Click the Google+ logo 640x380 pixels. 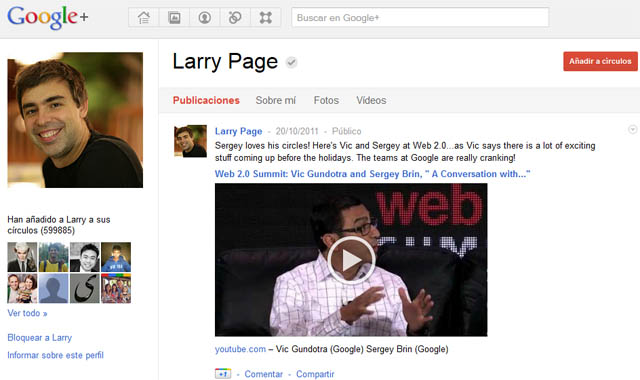(x=47, y=17)
